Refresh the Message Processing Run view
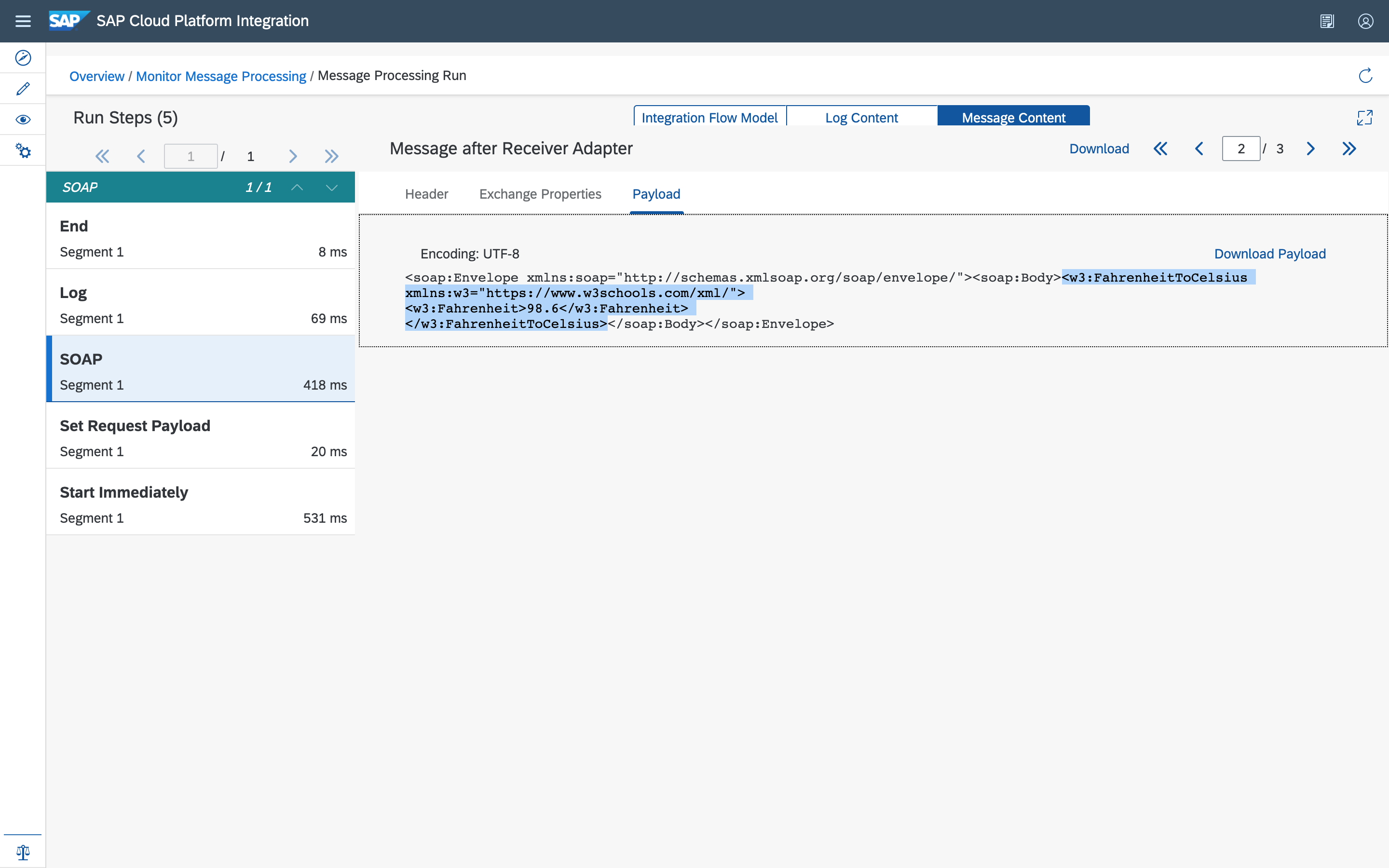The width and height of the screenshot is (1389, 868). [1366, 75]
